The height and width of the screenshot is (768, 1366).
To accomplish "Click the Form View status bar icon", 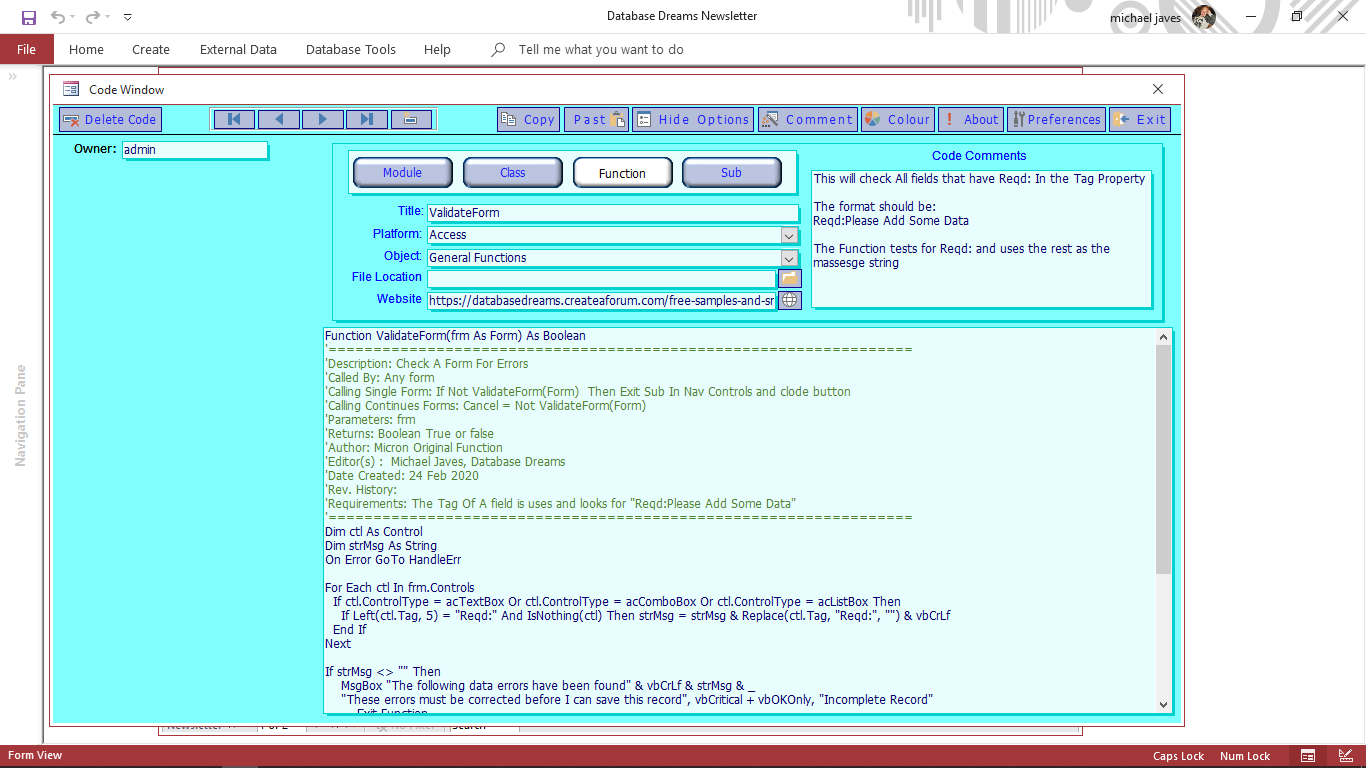I will pos(1307,756).
